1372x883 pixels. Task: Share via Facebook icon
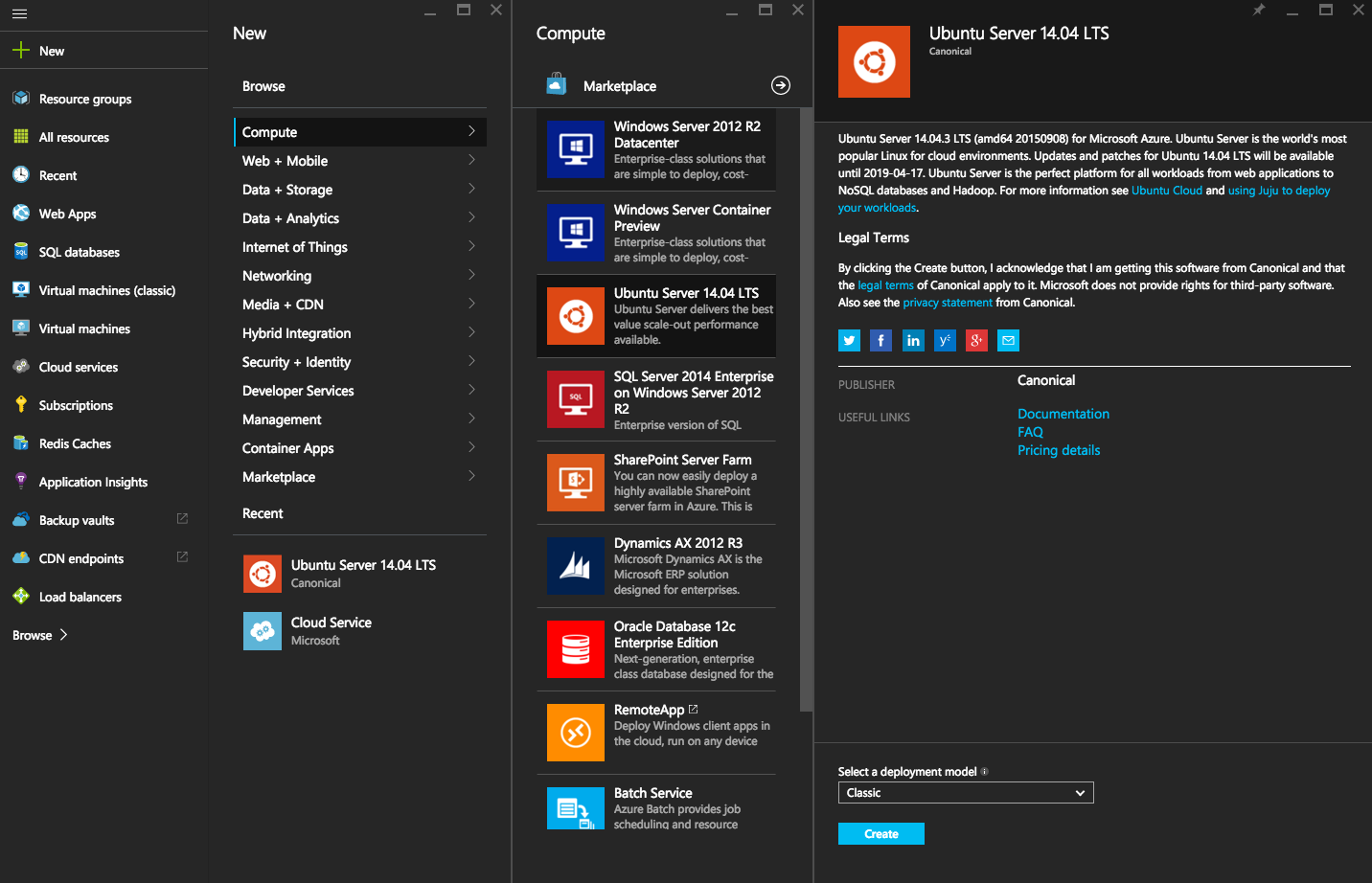click(x=880, y=341)
